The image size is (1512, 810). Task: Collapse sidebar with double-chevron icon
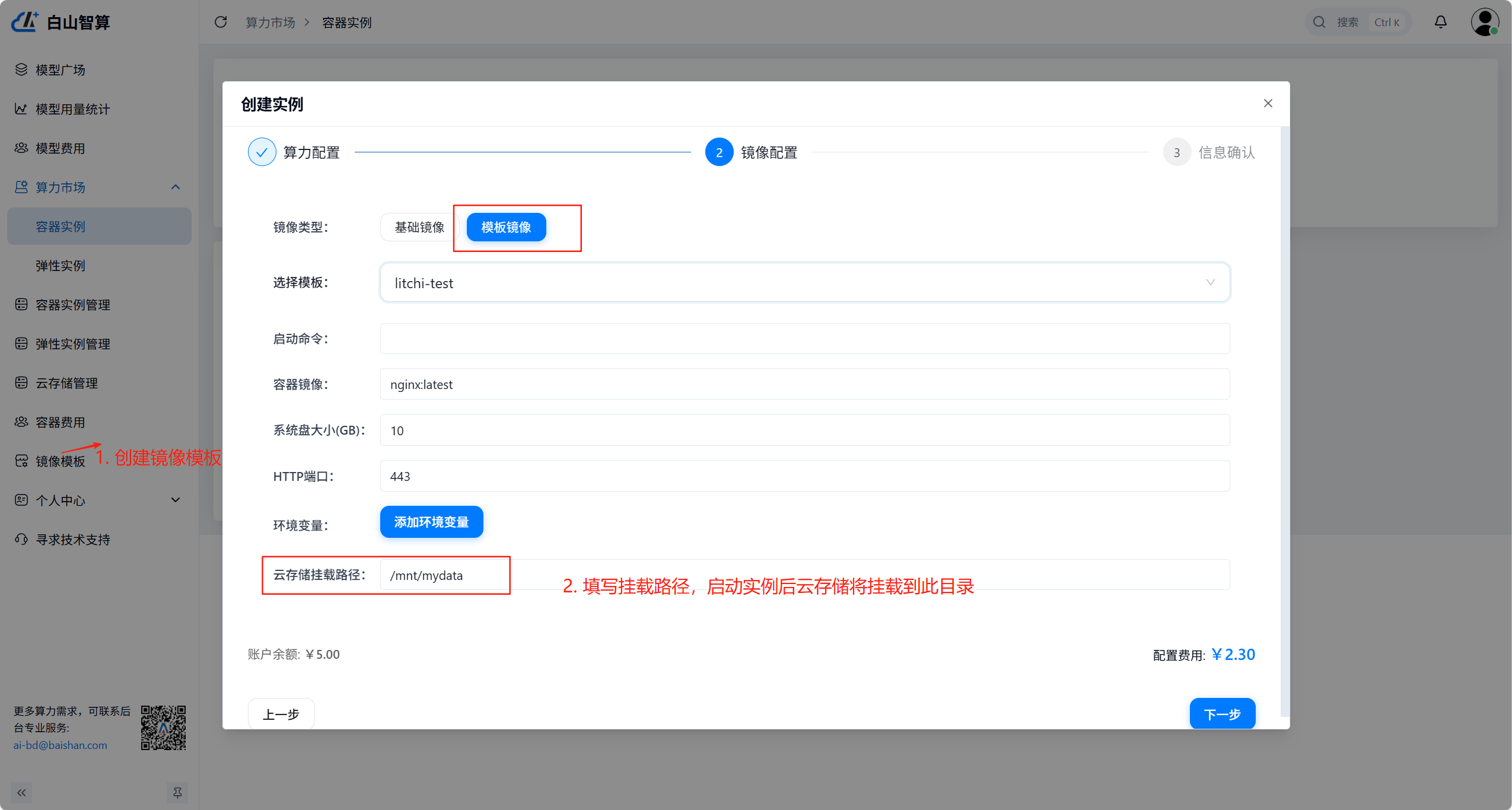click(21, 792)
